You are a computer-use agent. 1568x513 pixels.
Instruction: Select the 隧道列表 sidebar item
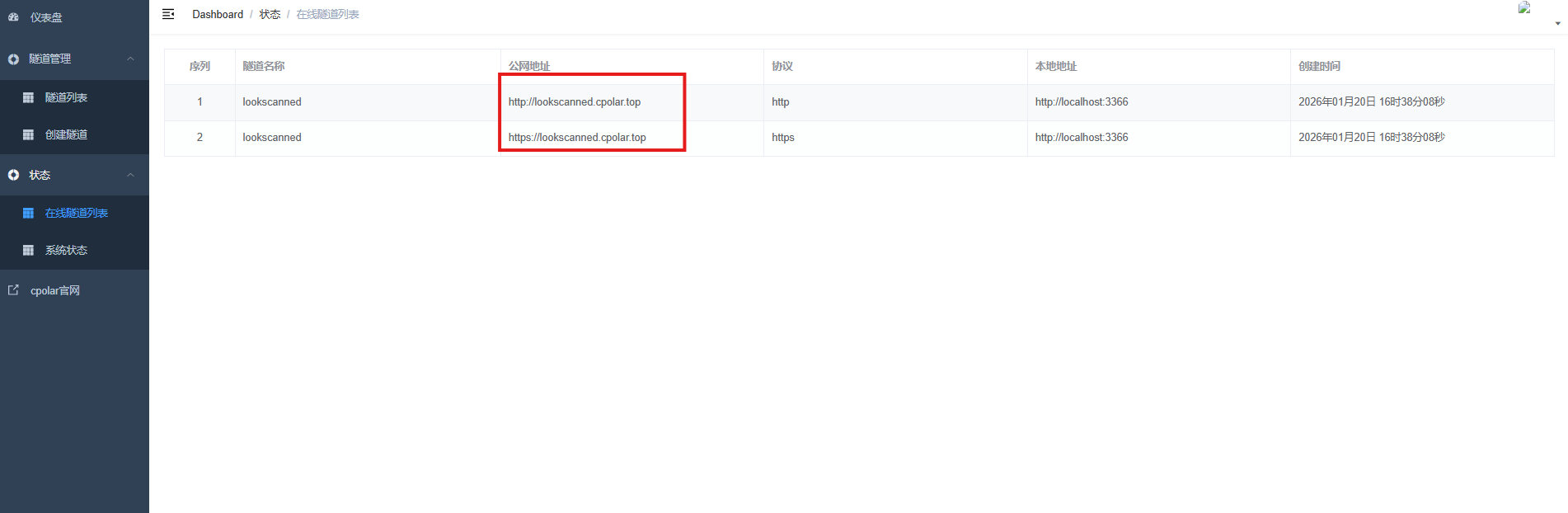[66, 97]
